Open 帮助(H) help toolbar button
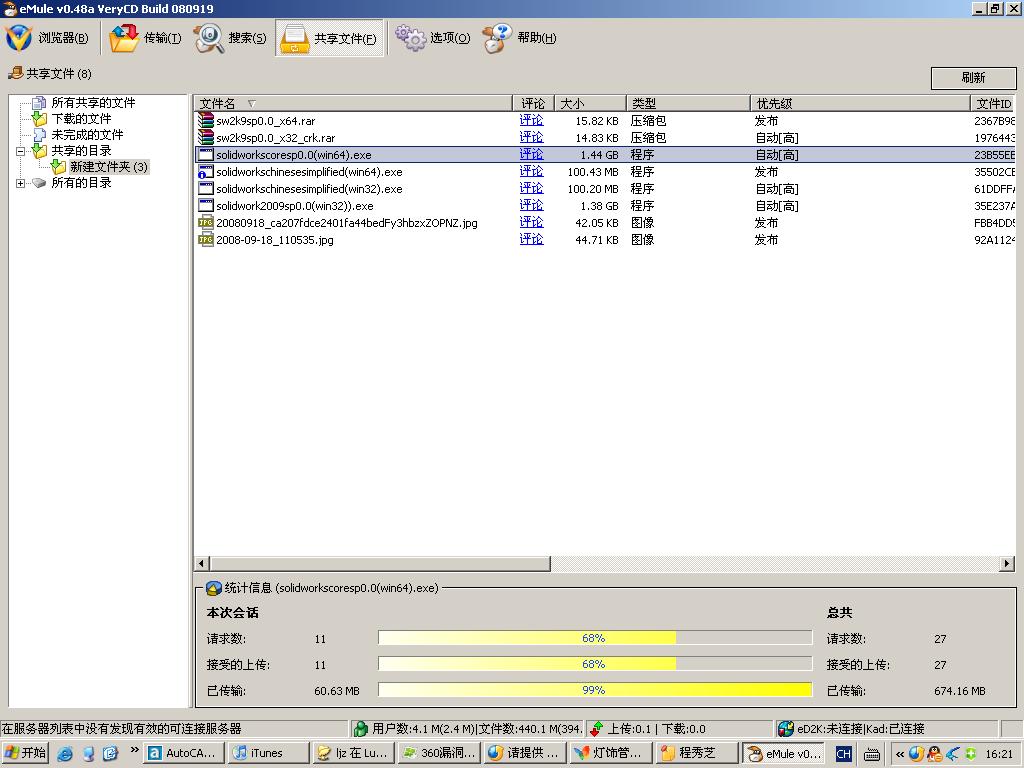The width and height of the screenshot is (1024, 768). (x=520, y=38)
